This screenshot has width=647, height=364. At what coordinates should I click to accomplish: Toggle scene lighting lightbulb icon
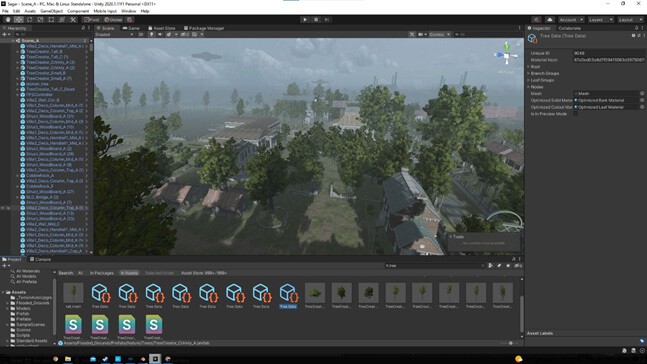pyautogui.click(x=151, y=35)
